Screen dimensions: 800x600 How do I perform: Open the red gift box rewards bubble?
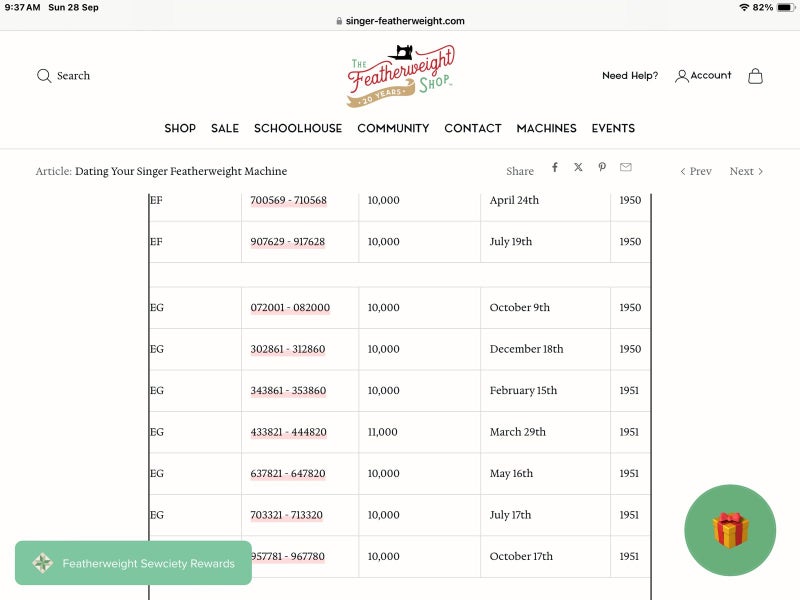(730, 530)
